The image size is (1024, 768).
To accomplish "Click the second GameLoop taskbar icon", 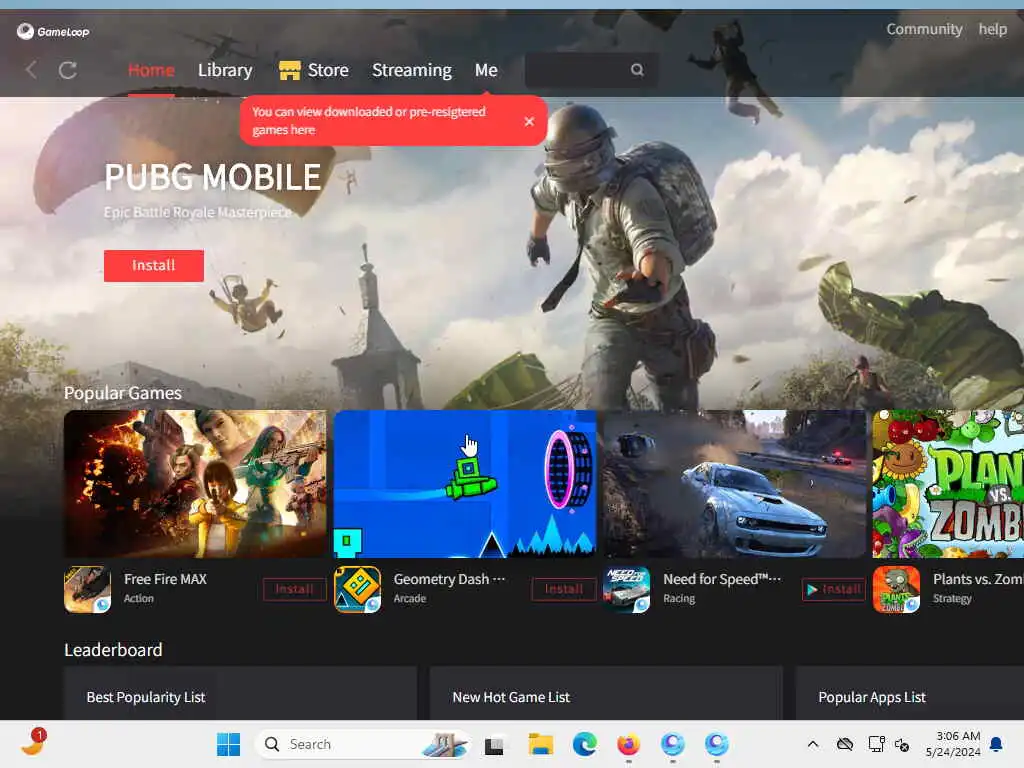I will (716, 744).
